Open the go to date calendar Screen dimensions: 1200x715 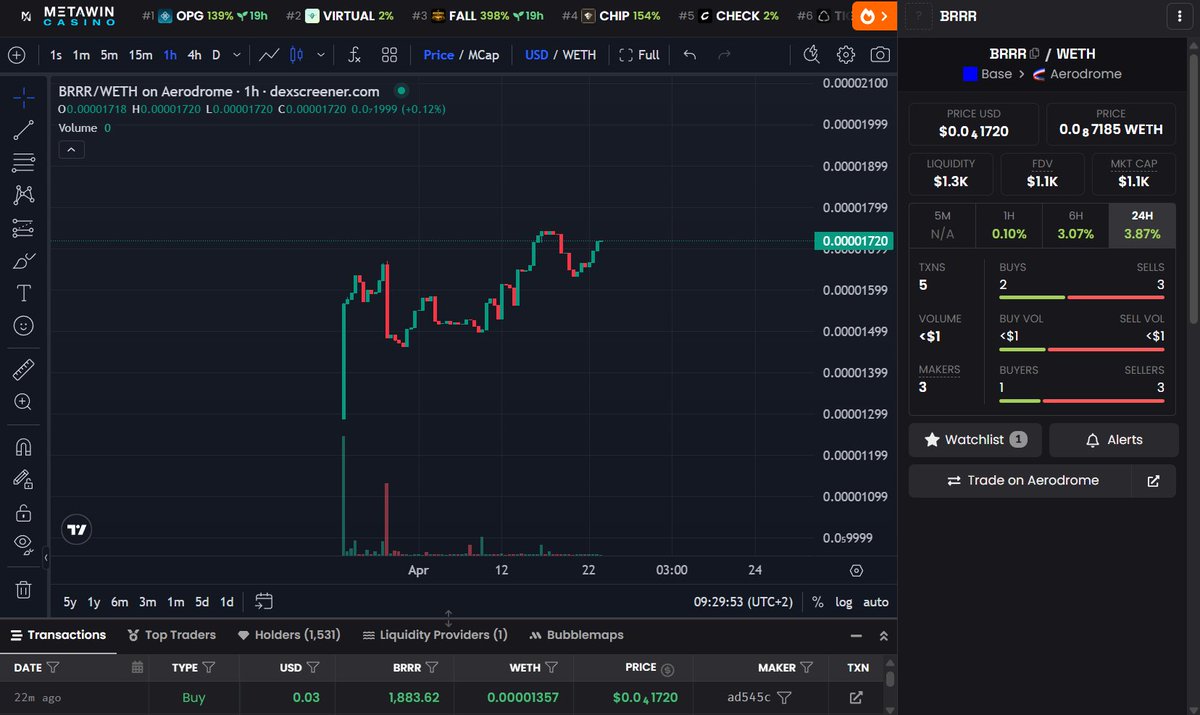pyautogui.click(x=264, y=601)
